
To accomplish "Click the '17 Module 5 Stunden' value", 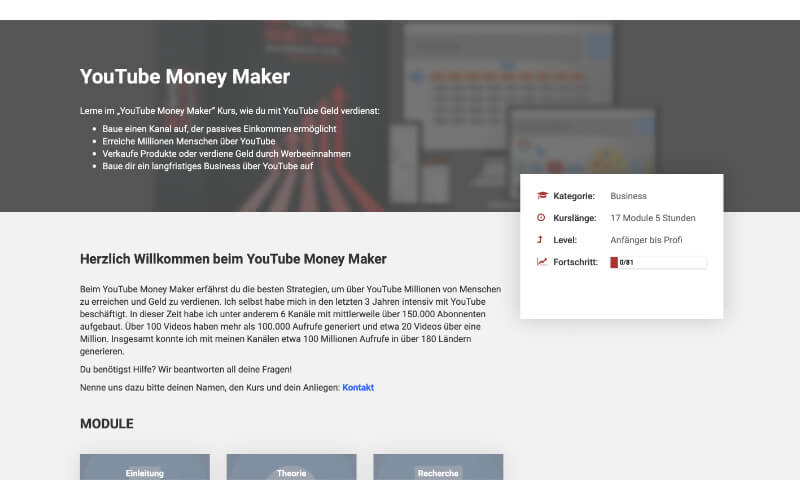I will (x=653, y=218).
